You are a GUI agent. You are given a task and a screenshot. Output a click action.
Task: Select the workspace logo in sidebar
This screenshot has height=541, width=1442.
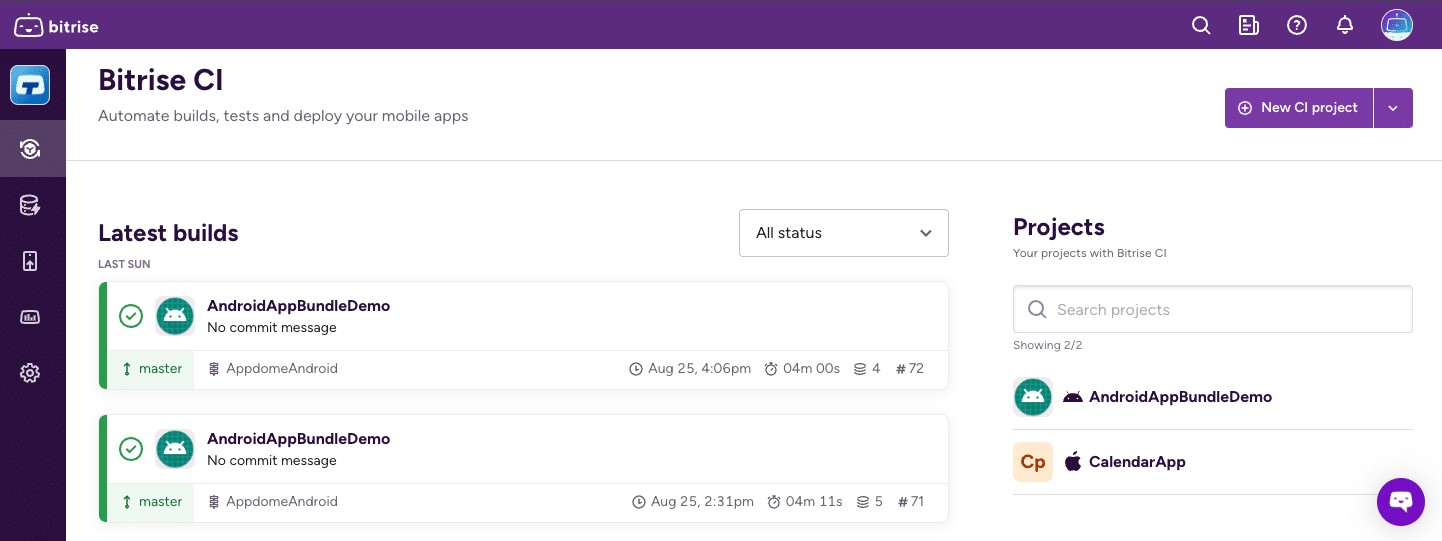coord(30,85)
